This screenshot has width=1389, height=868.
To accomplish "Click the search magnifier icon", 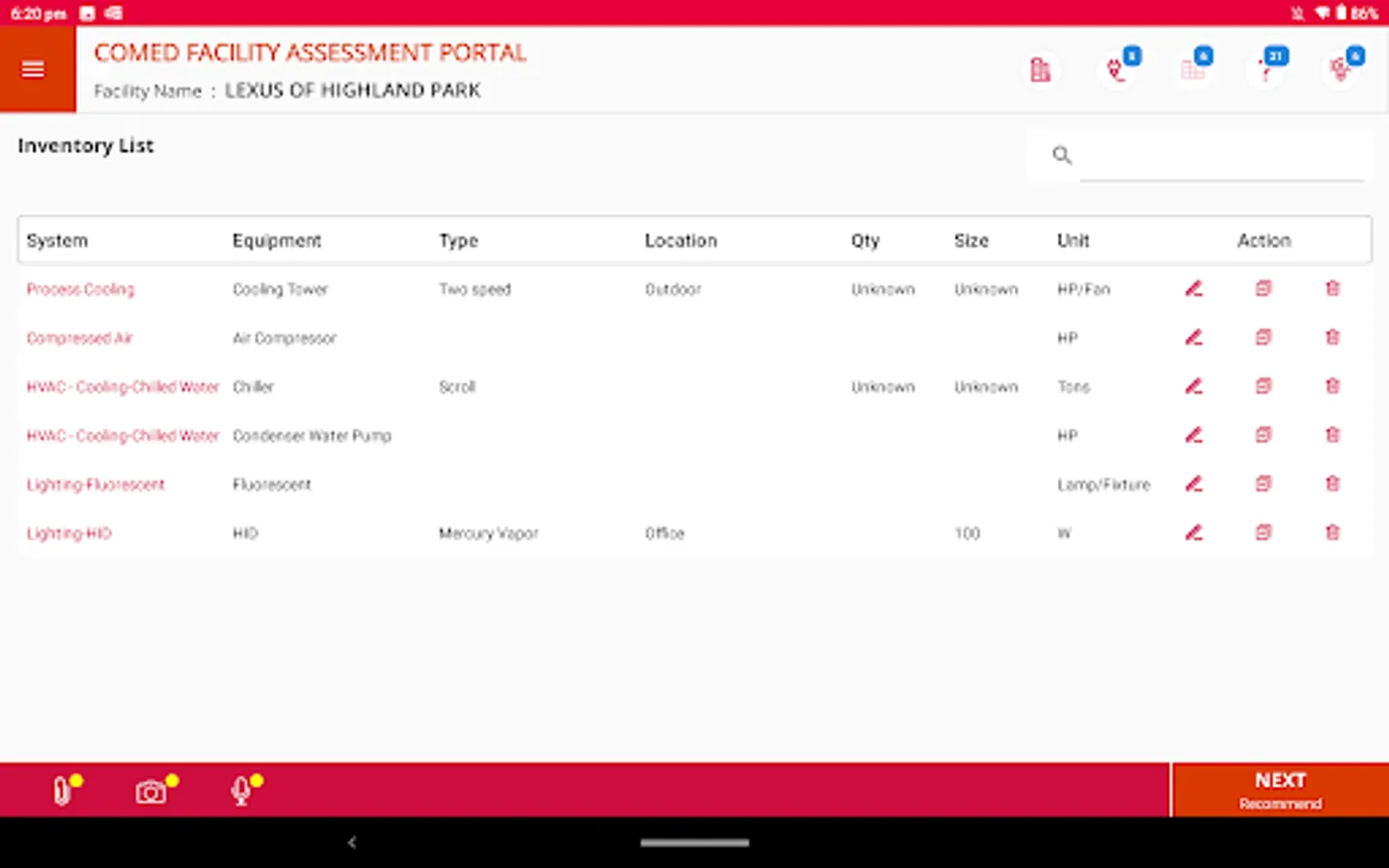I will [x=1062, y=155].
